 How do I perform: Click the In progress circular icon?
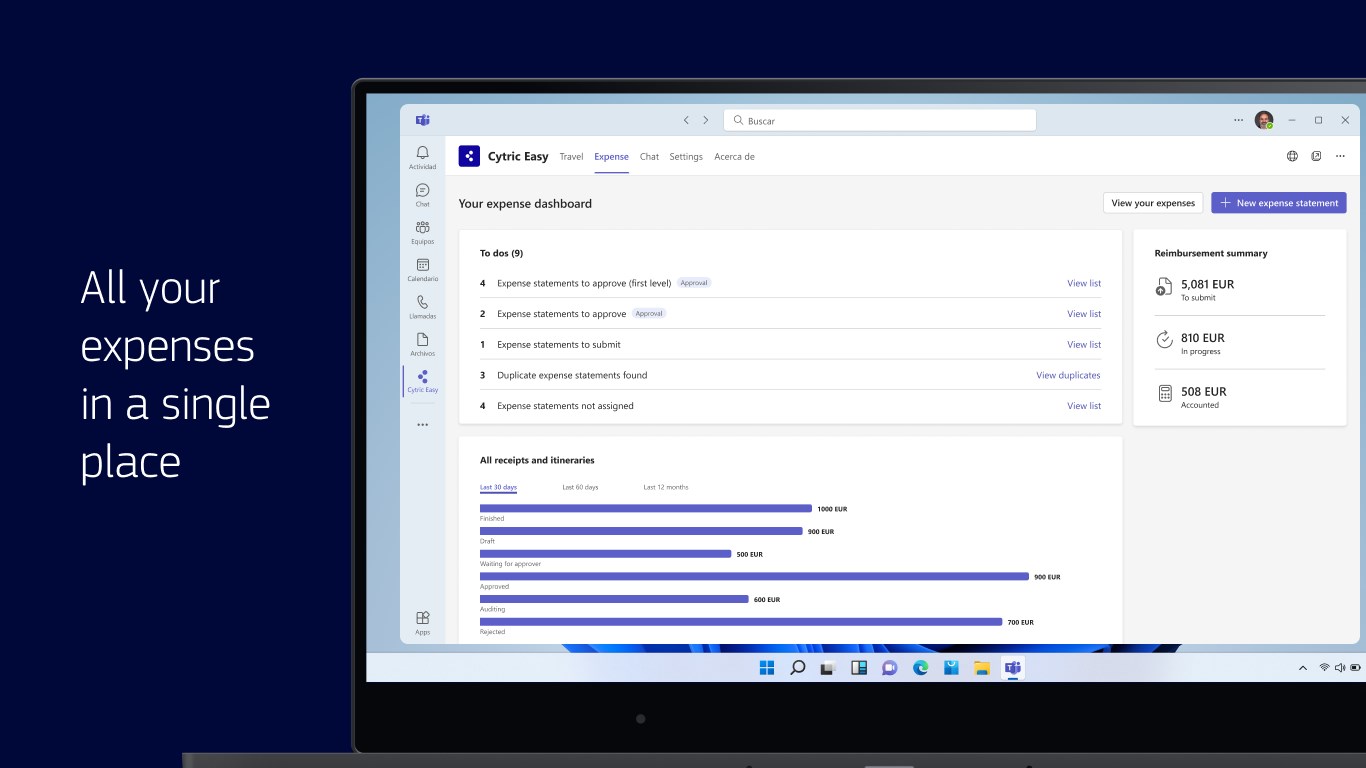coord(1164,340)
